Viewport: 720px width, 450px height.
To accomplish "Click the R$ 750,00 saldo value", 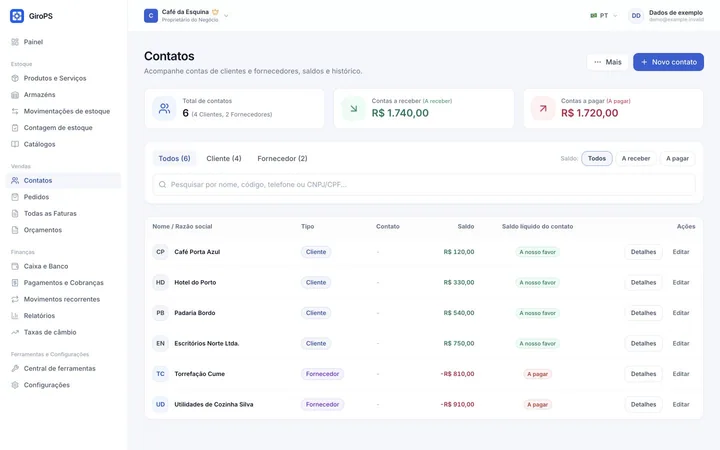I will tap(459, 343).
